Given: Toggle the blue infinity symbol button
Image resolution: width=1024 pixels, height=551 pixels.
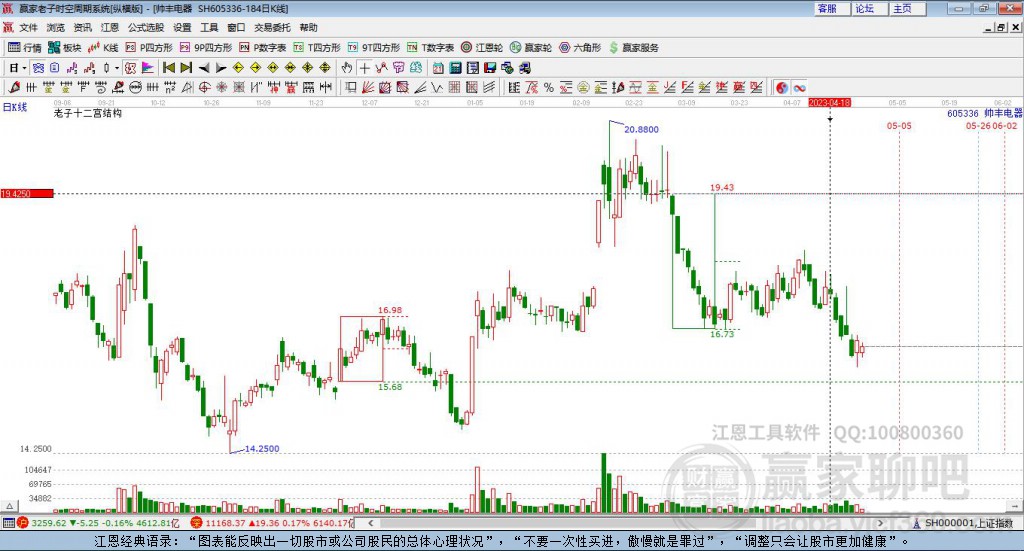Looking at the screenshot, I should [799, 87].
